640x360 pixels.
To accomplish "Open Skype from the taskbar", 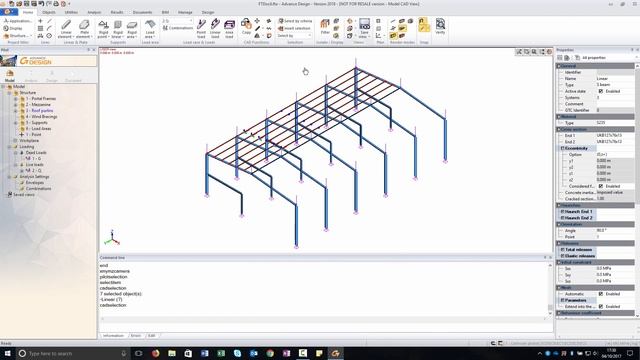I will 237,353.
